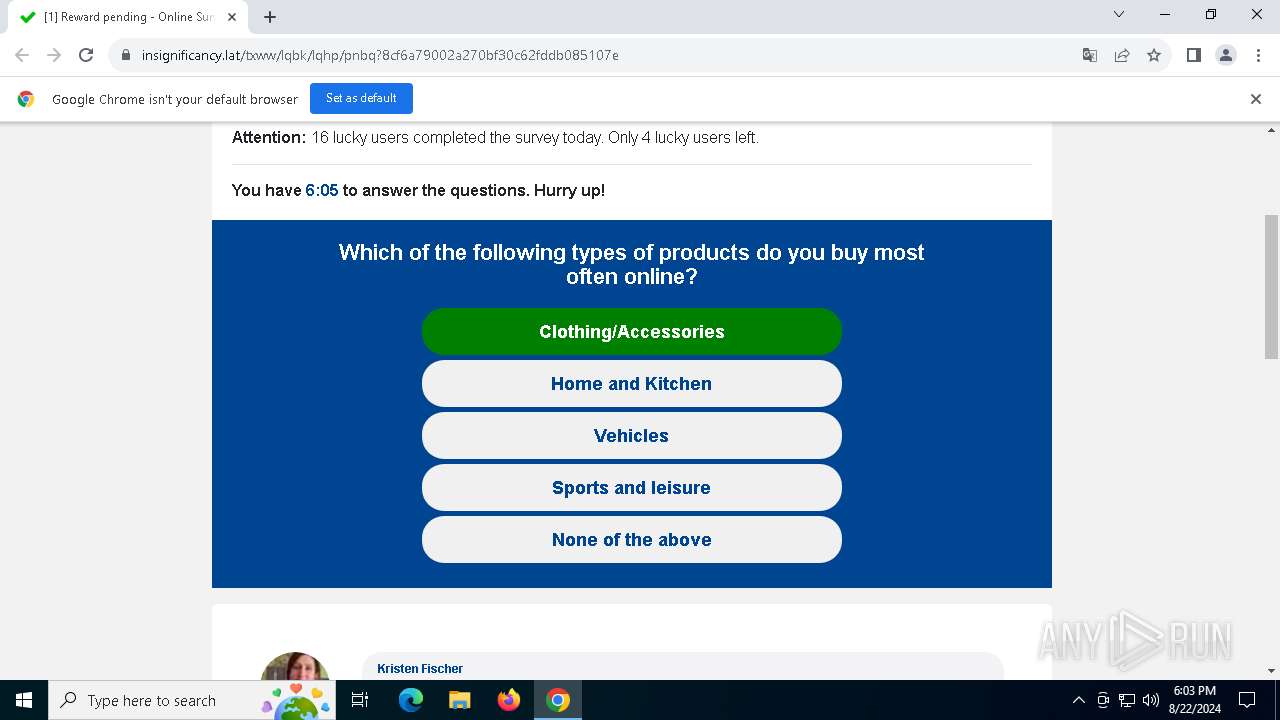Image resolution: width=1280 pixels, height=720 pixels.
Task: Launch Firefox from the taskbar
Action: (x=509, y=700)
